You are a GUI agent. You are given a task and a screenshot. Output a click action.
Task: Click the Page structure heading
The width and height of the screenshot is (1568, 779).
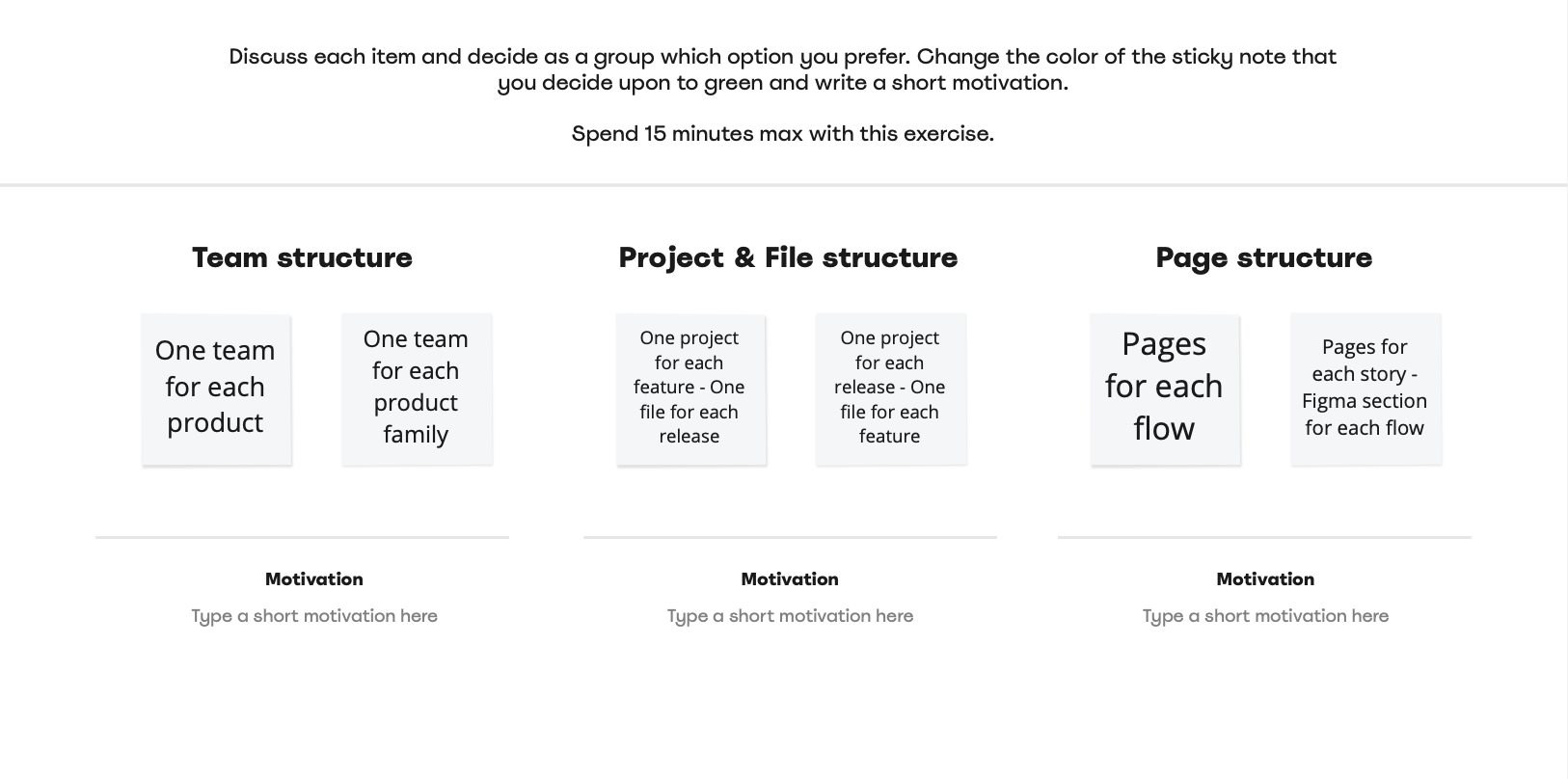(1263, 257)
